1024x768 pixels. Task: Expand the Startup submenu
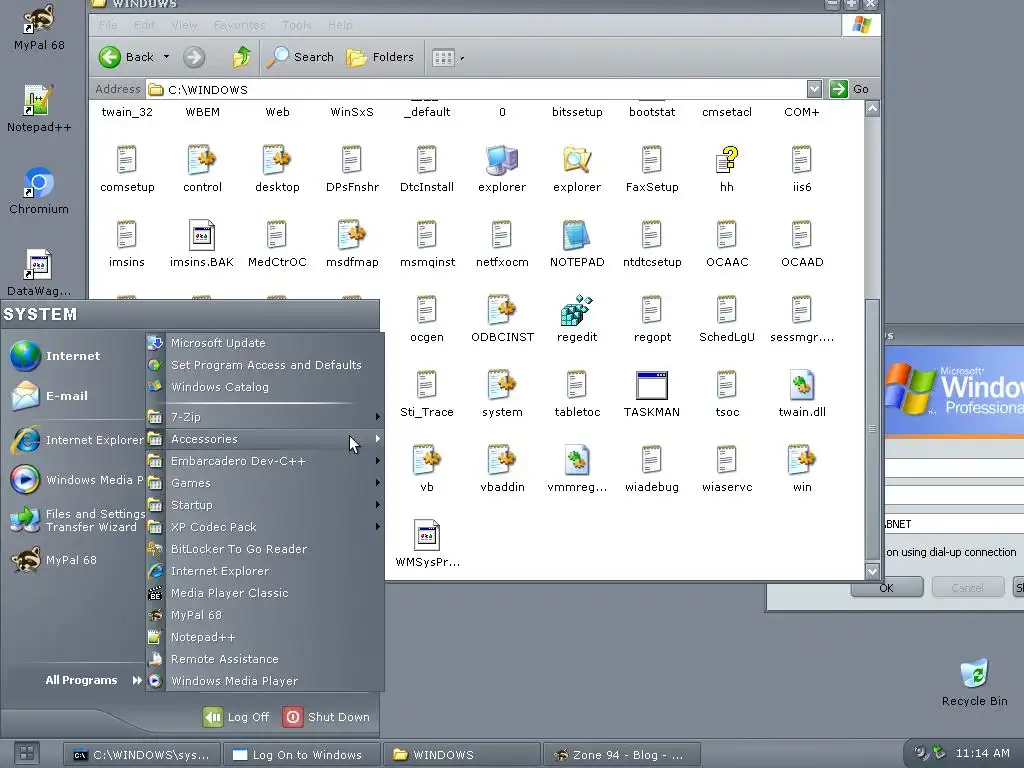tap(264, 505)
